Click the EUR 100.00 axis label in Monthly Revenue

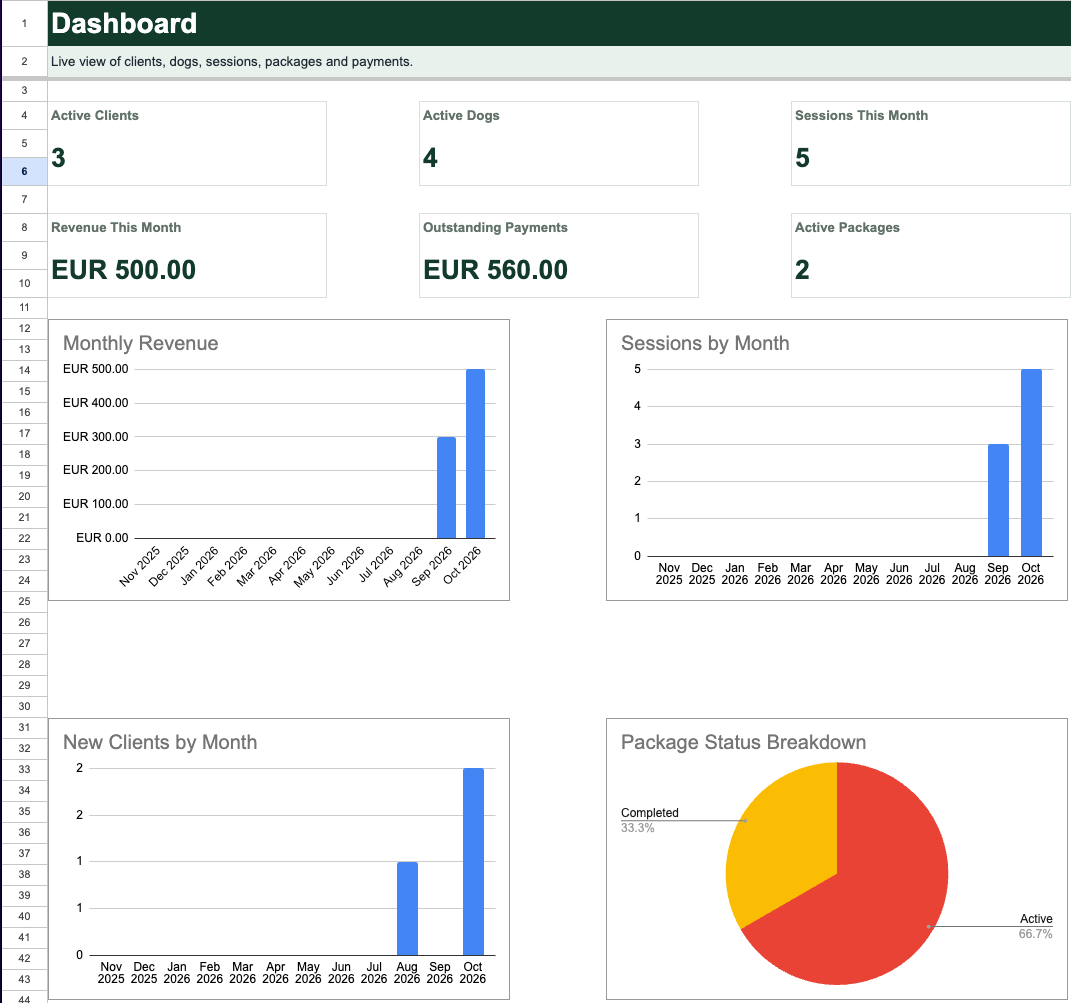click(x=96, y=504)
